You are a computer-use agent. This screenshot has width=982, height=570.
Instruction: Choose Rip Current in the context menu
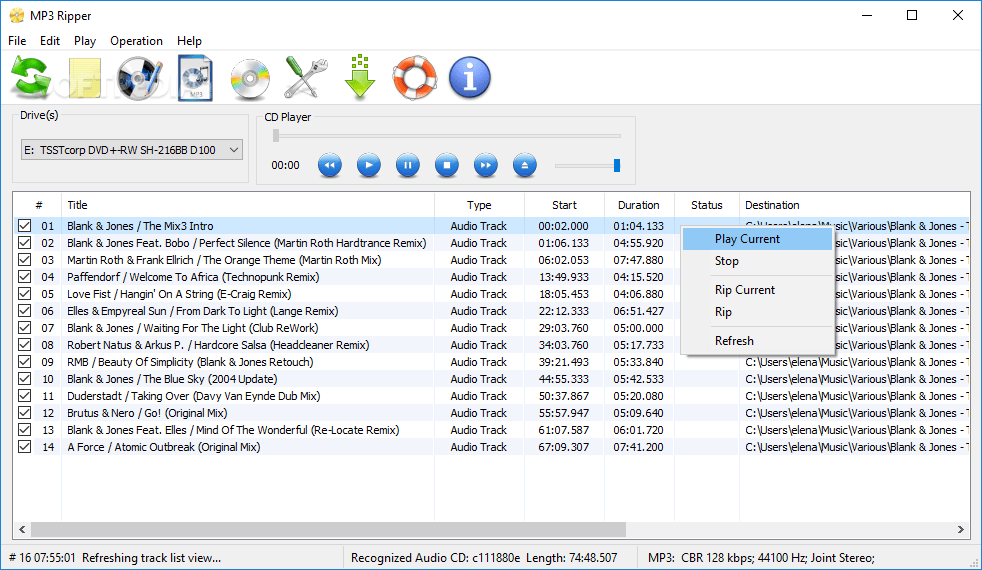tap(757, 290)
